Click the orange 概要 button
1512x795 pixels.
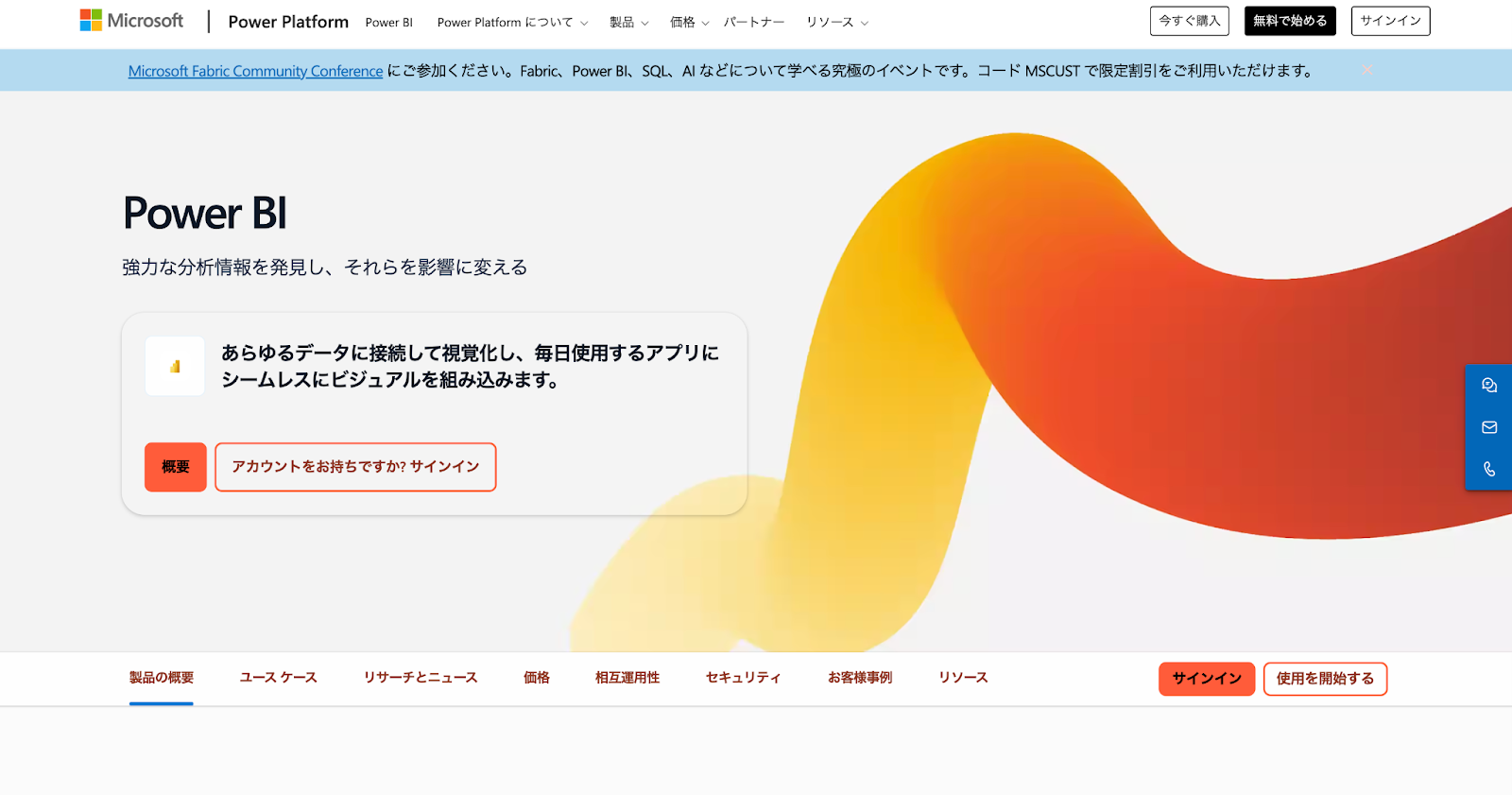(x=176, y=467)
